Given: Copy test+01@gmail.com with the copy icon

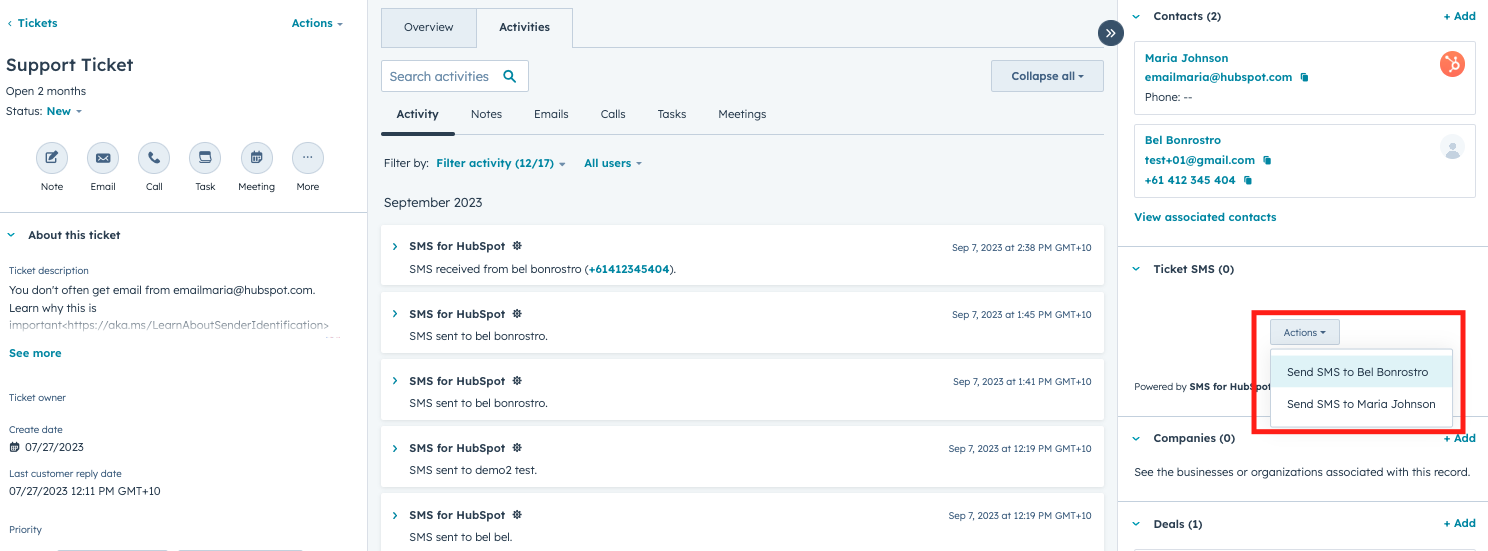Looking at the screenshot, I should point(1267,160).
